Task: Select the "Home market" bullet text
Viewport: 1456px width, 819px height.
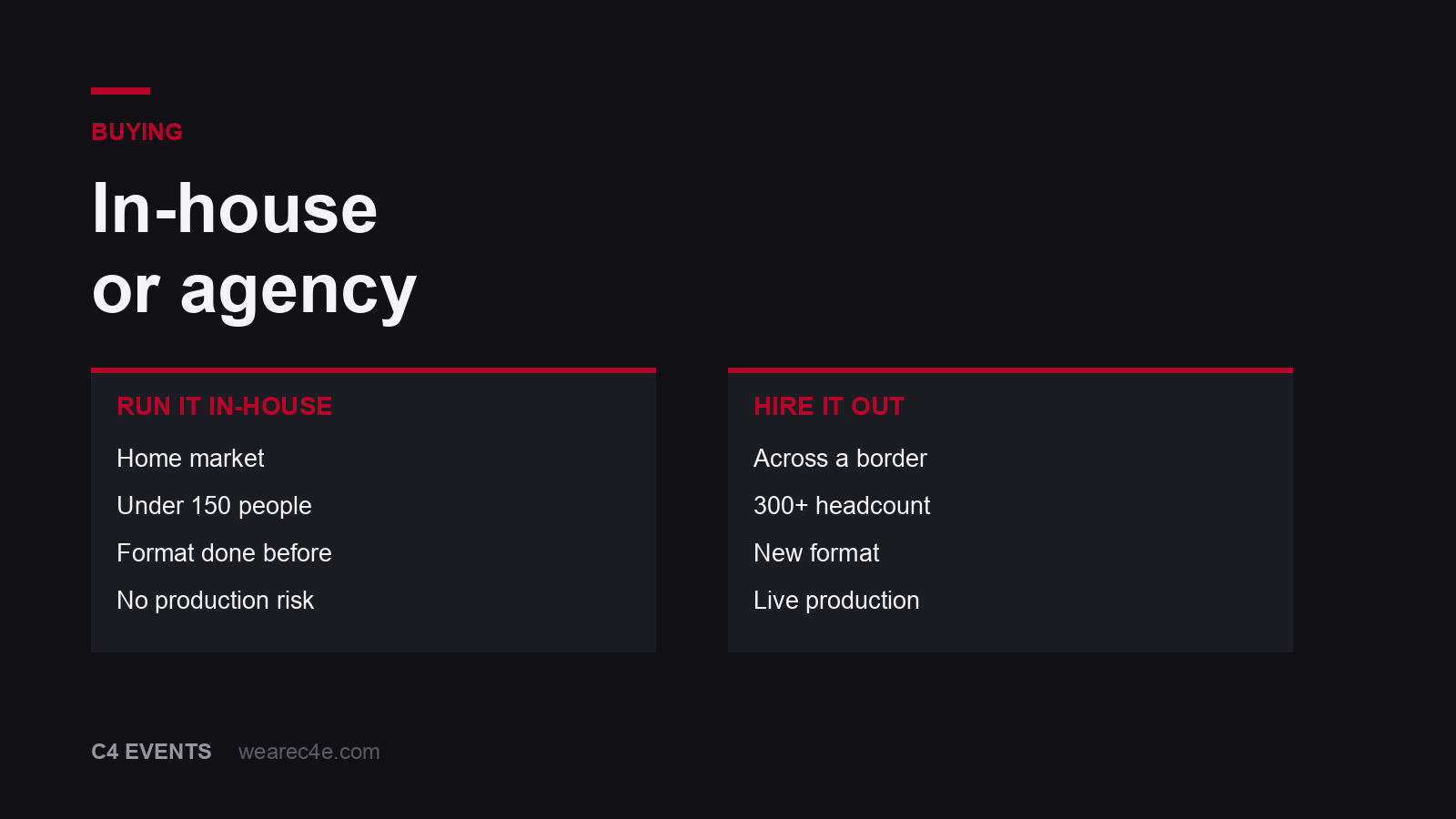Action: click(x=190, y=459)
